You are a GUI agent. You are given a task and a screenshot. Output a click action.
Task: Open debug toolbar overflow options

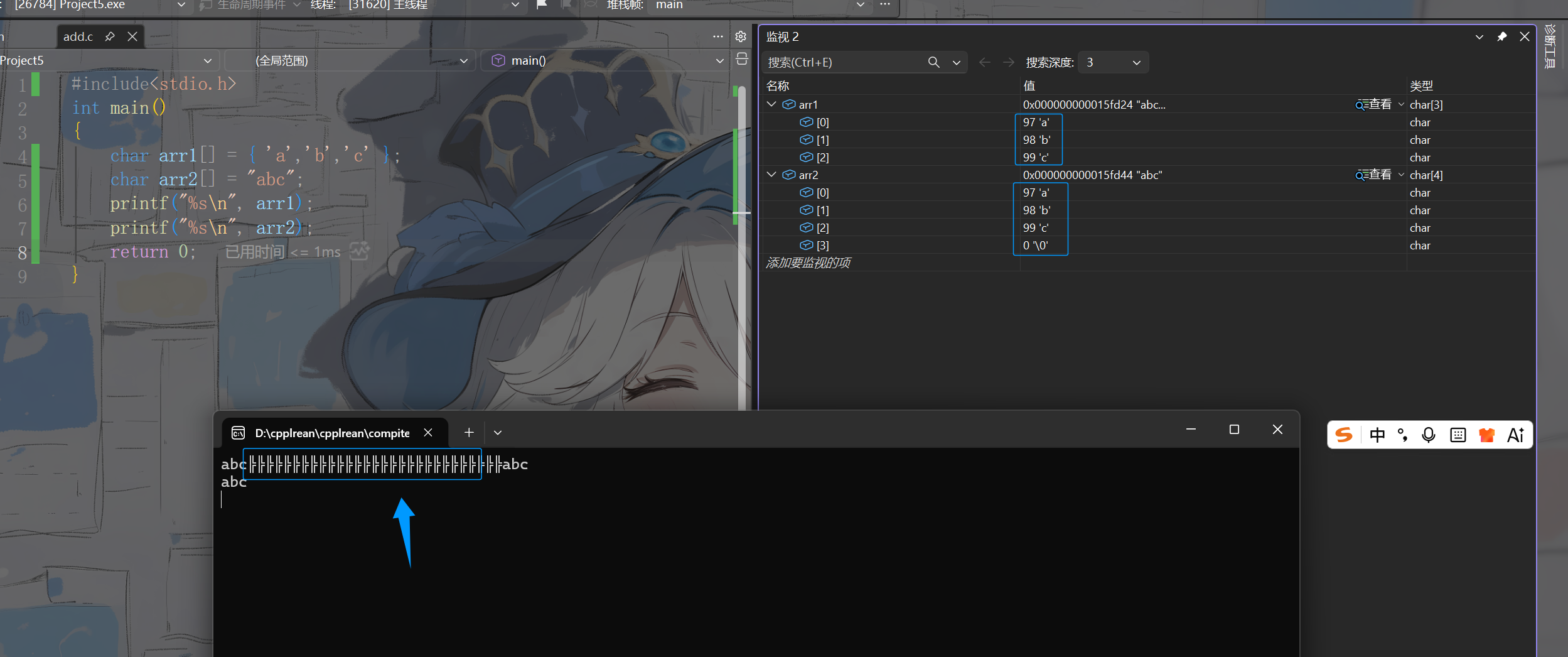pyautogui.click(x=885, y=4)
